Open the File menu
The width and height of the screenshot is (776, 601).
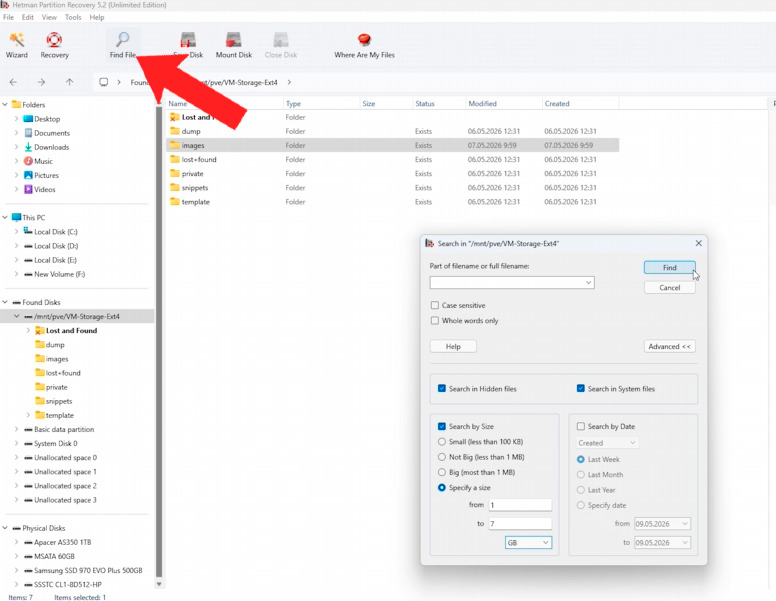(x=8, y=17)
